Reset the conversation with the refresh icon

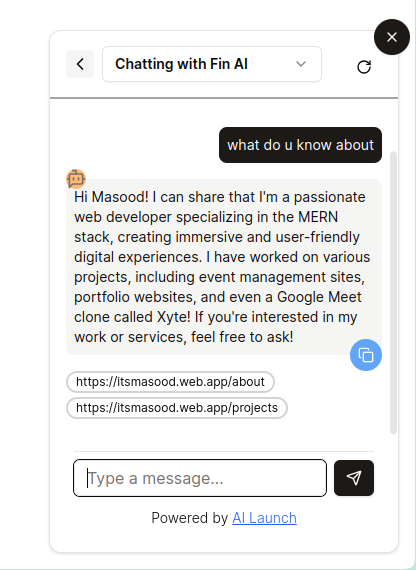(x=364, y=67)
